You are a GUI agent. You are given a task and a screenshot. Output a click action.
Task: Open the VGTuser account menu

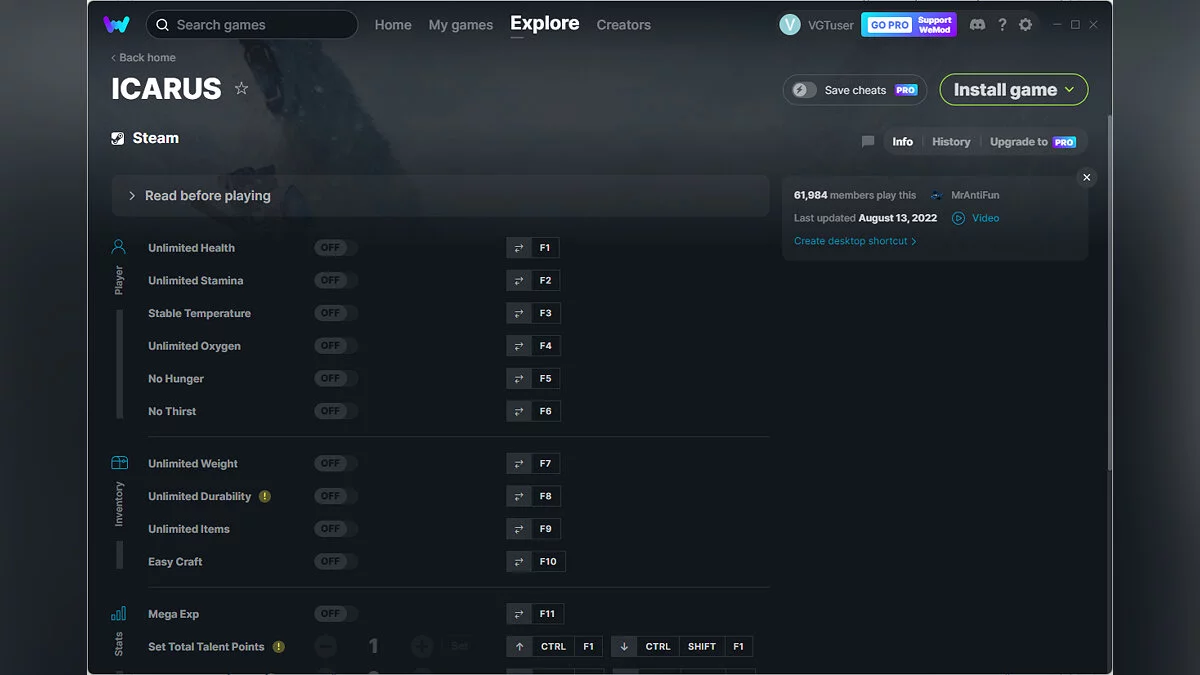(817, 25)
